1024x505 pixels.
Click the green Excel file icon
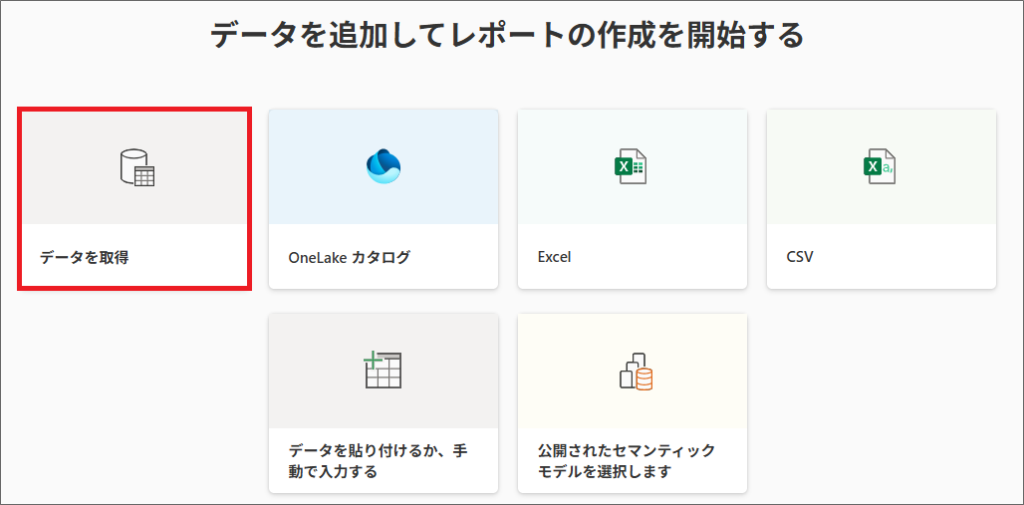(x=631, y=167)
